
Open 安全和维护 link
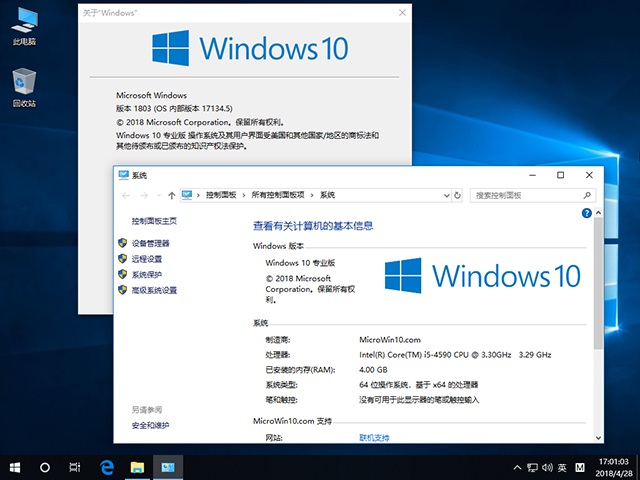150,425
